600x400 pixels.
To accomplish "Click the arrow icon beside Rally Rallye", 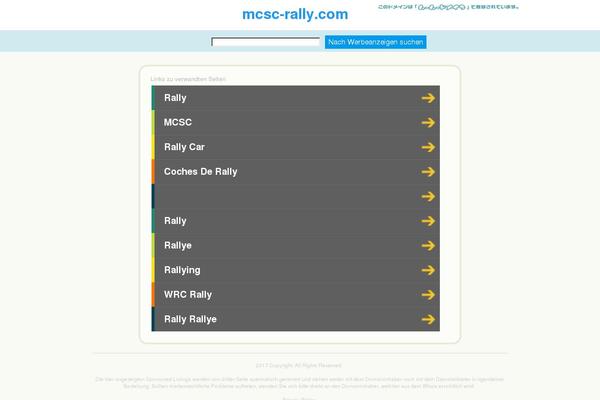I will pyautogui.click(x=428, y=319).
